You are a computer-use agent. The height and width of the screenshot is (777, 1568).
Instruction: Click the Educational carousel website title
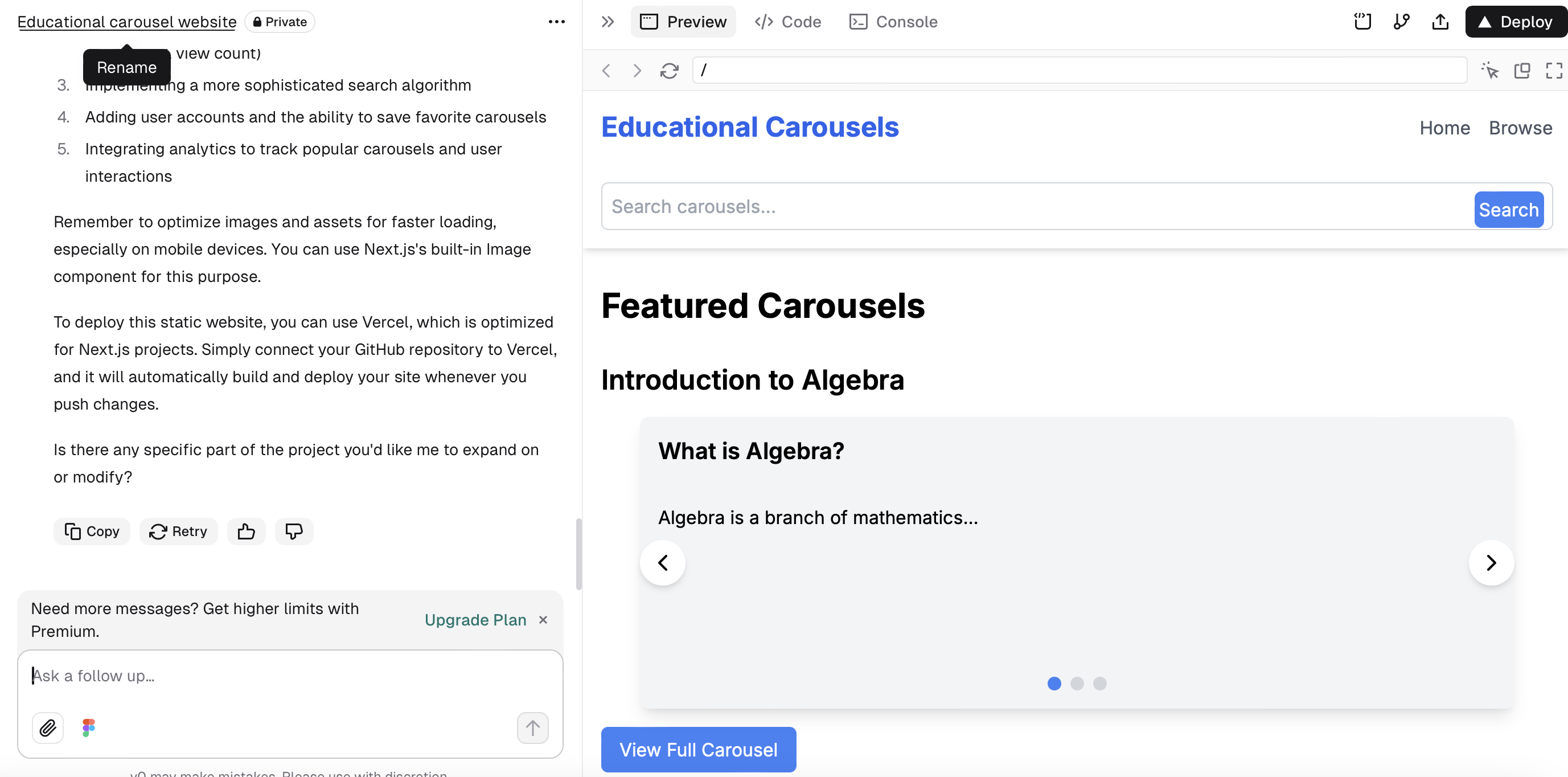tap(126, 22)
